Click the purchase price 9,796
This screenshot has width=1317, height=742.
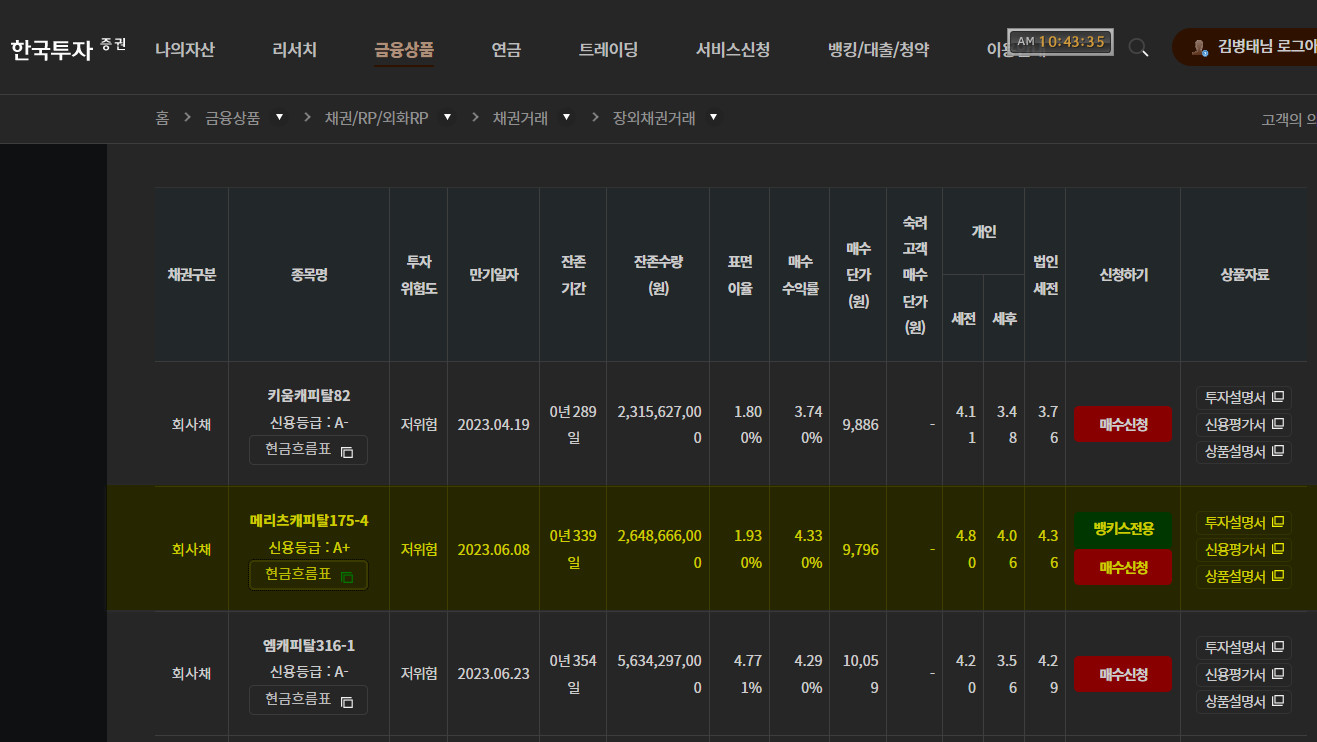coord(860,549)
